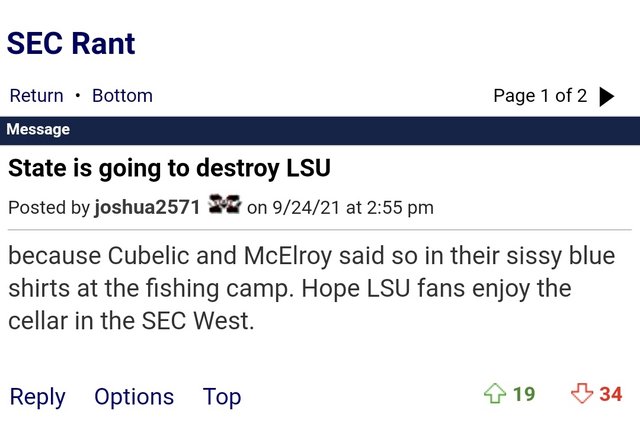The image size is (640, 430).
Task: Click the red downvote count 34
Action: [611, 394]
